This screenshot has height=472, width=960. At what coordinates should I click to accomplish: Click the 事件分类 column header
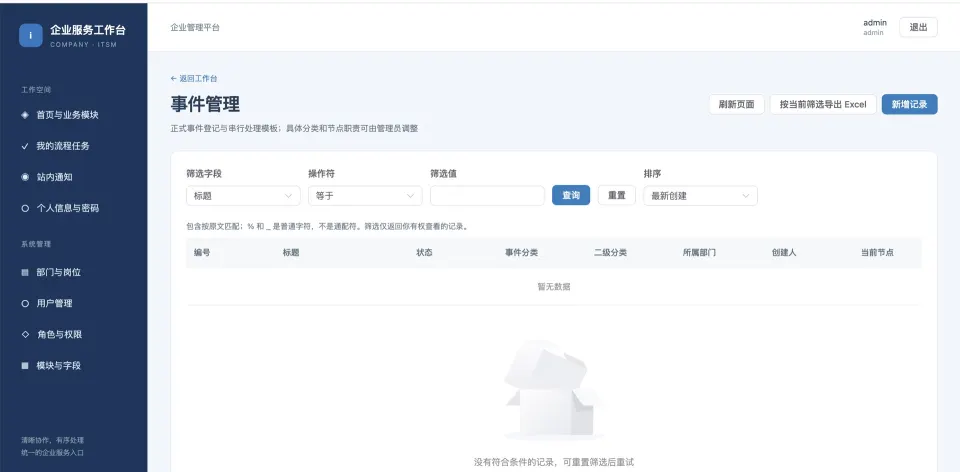click(x=521, y=252)
